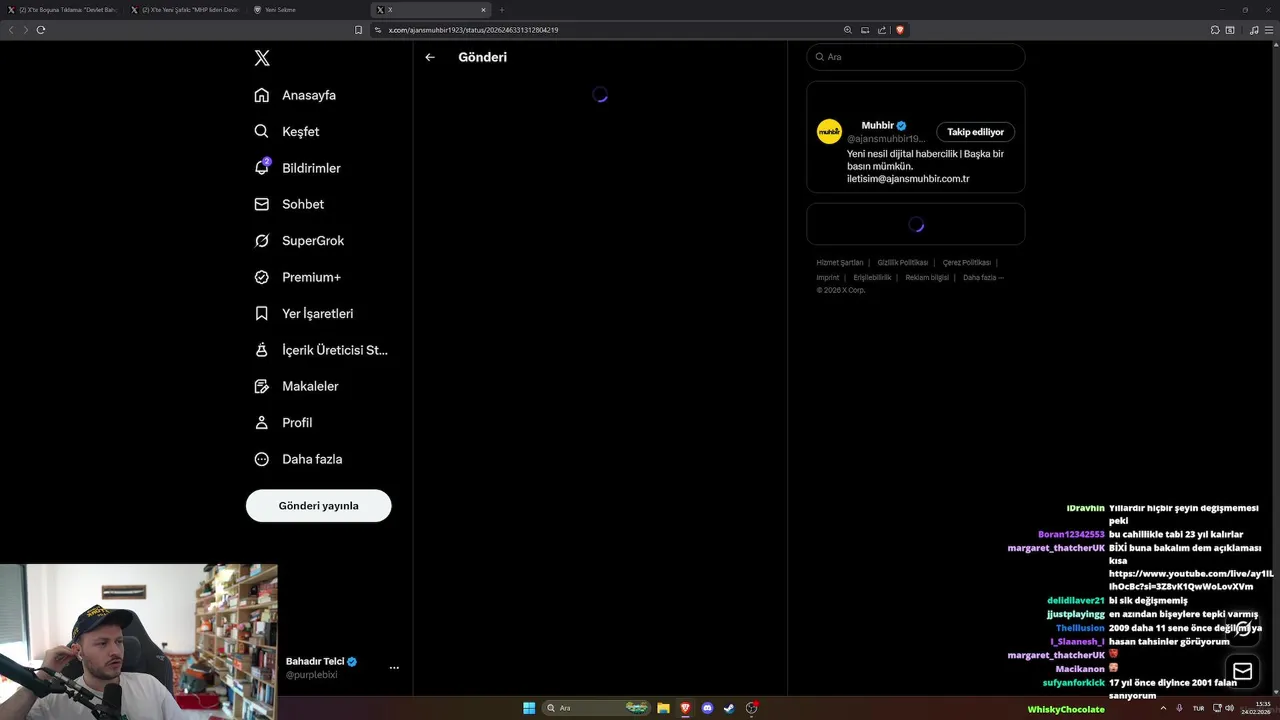Open Premium+ badge icon
1280x720 pixels.
tap(262, 277)
